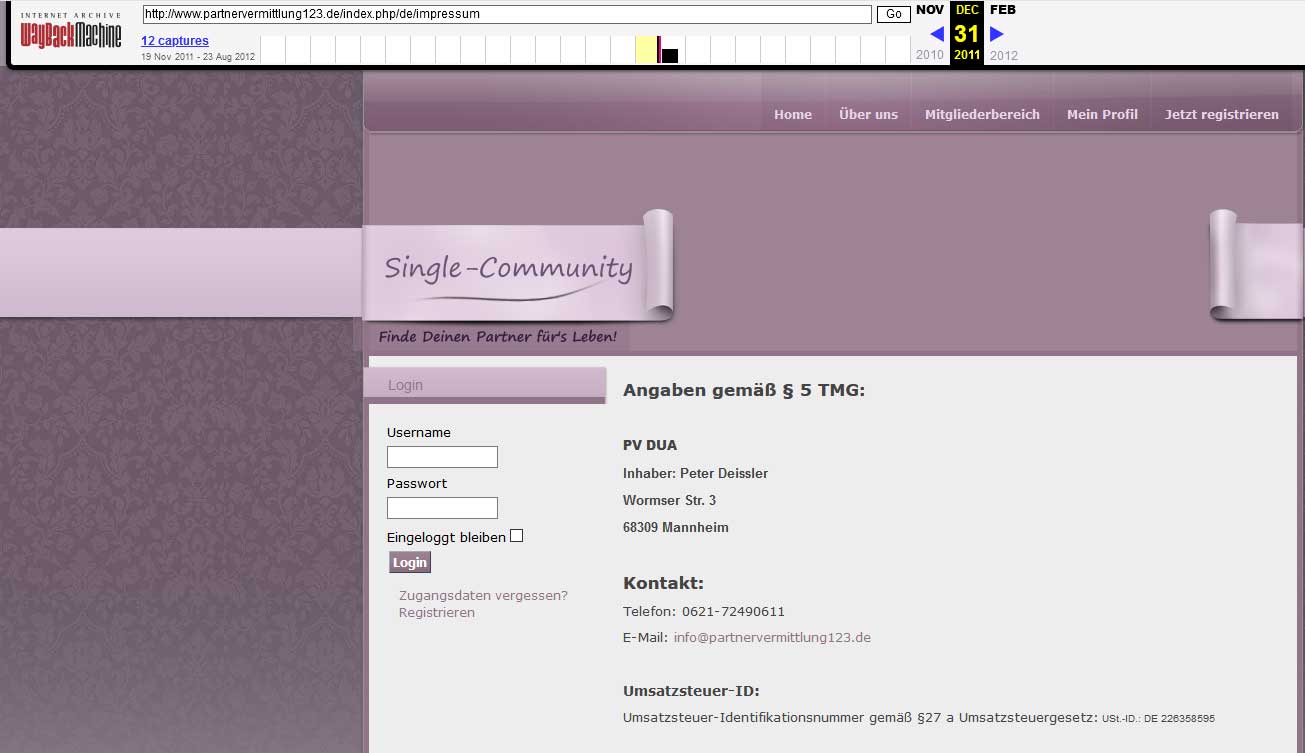Click the yellow highlighted month in timeline

(646, 49)
